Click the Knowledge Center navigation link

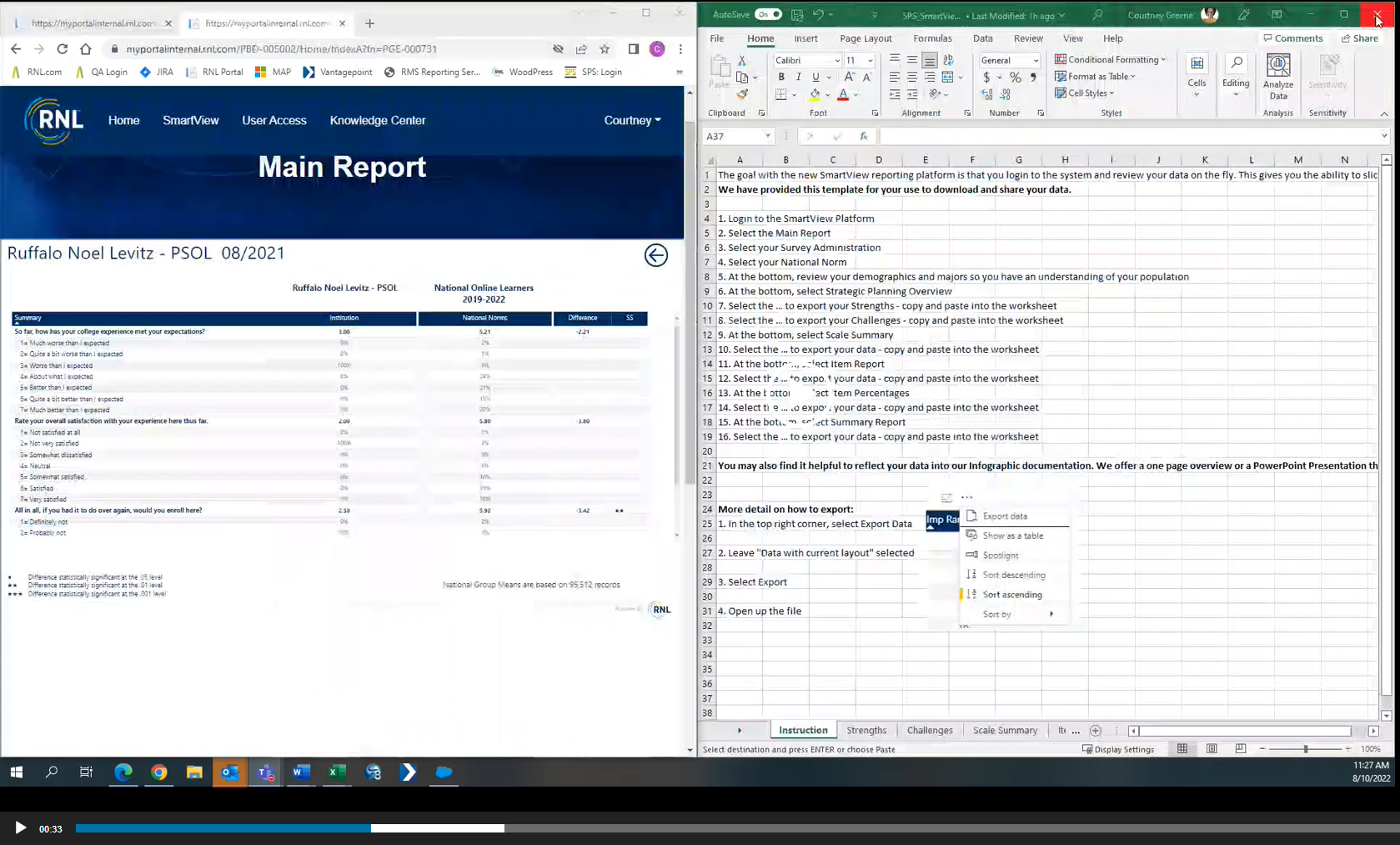point(378,120)
